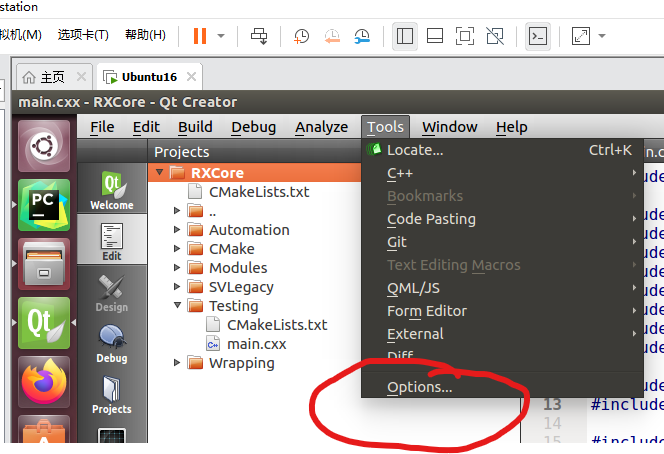Close the 主页 tab
664x454 pixels.
(81, 77)
